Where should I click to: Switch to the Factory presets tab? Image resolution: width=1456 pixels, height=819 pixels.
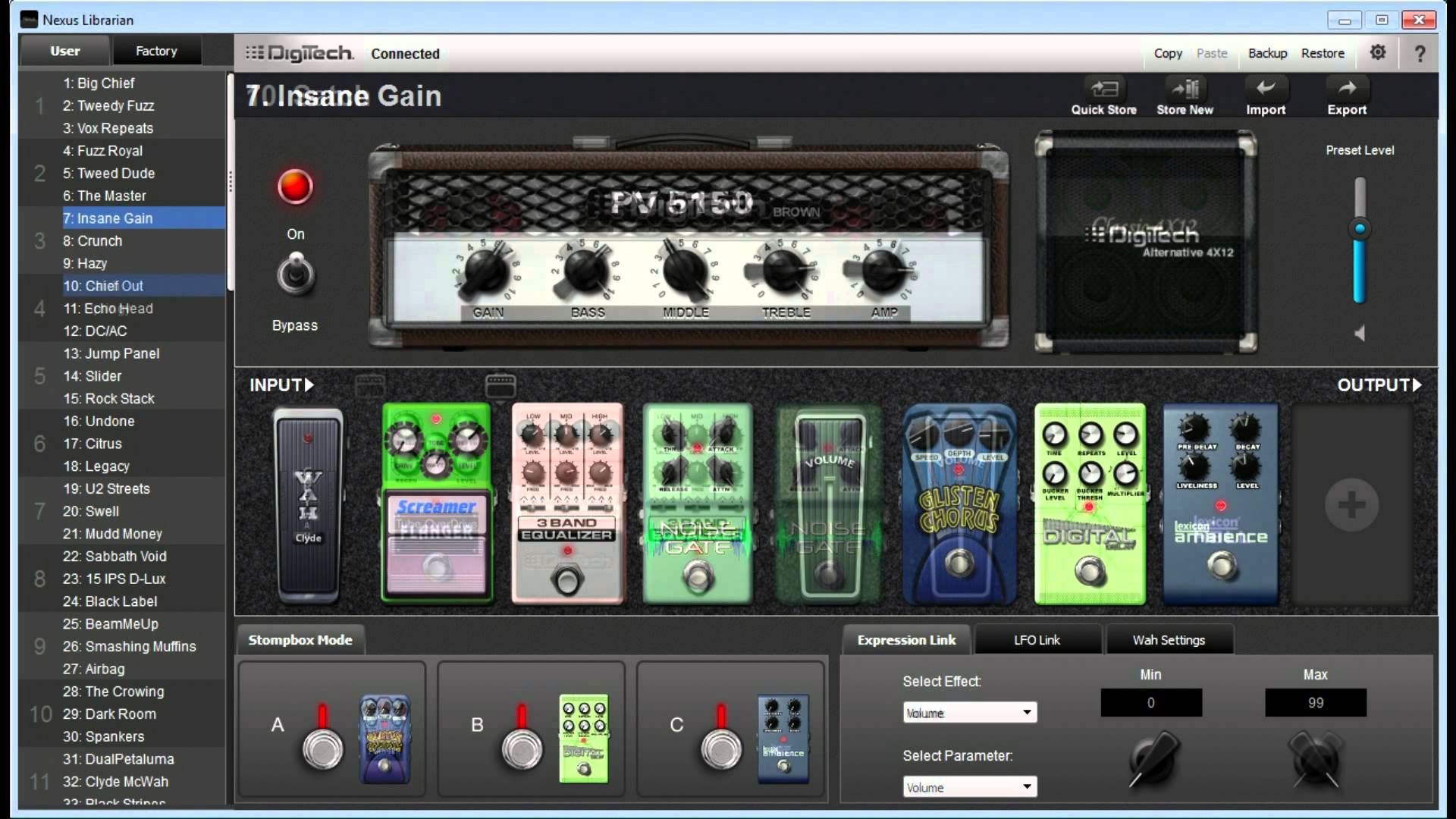point(156,51)
